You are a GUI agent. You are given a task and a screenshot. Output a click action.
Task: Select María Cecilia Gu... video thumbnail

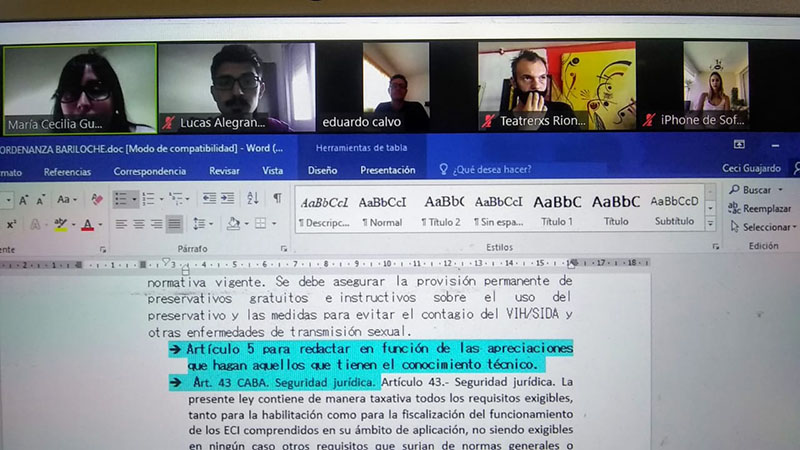[x=80, y=90]
